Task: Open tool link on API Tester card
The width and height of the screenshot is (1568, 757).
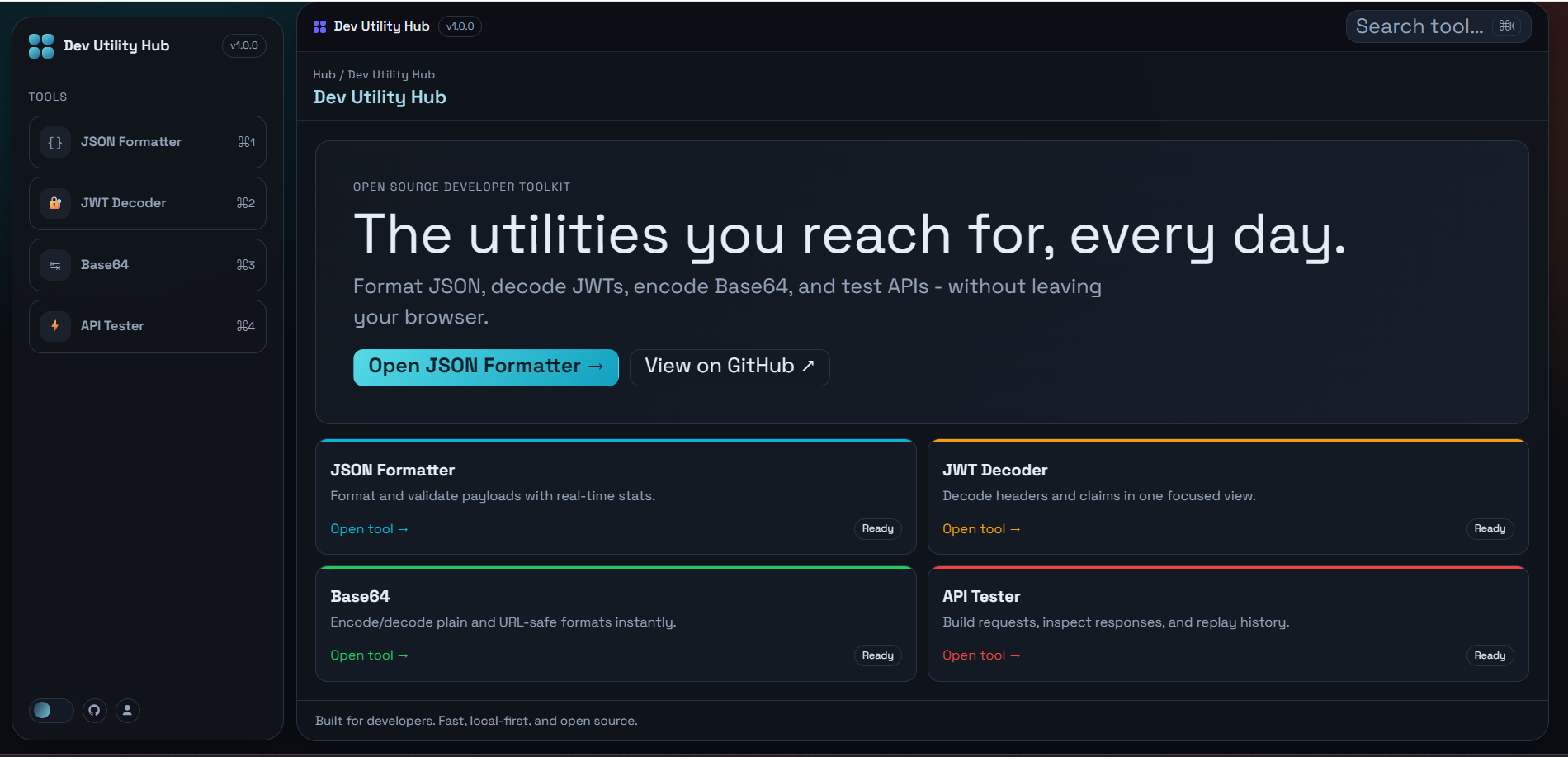Action: click(981, 655)
